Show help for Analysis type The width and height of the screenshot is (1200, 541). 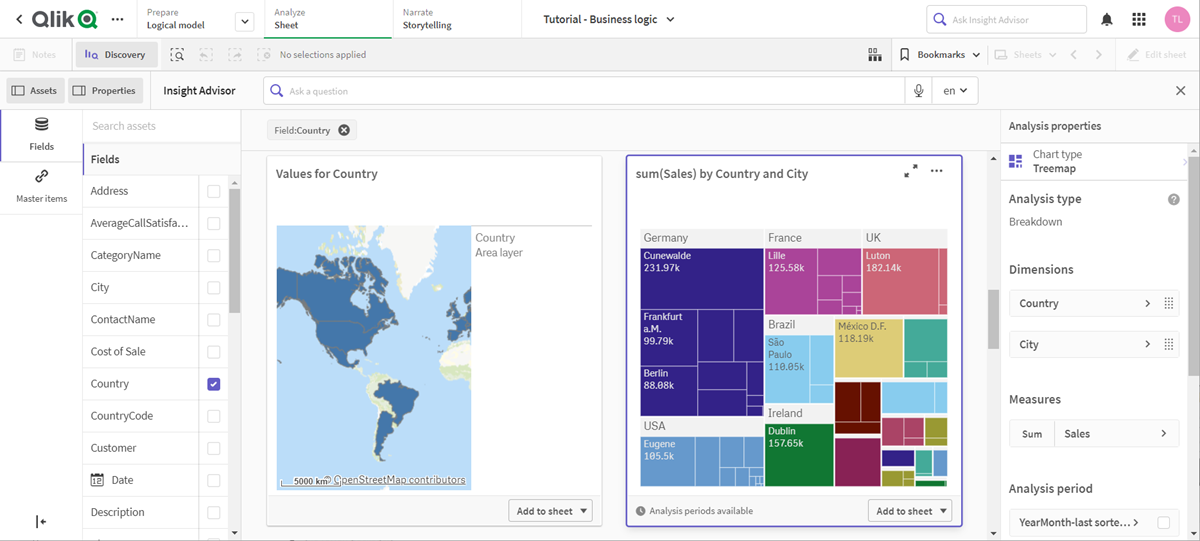(x=1174, y=200)
